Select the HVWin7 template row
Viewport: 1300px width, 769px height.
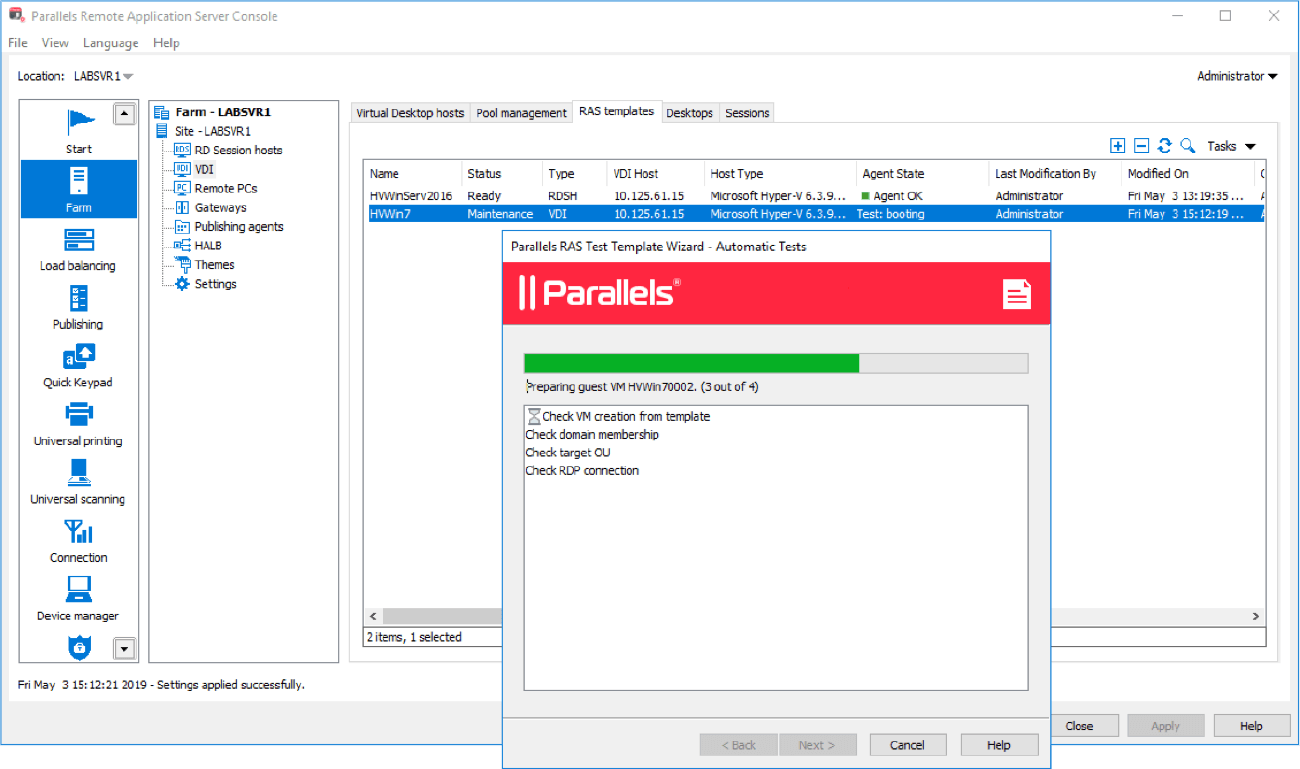coord(816,214)
